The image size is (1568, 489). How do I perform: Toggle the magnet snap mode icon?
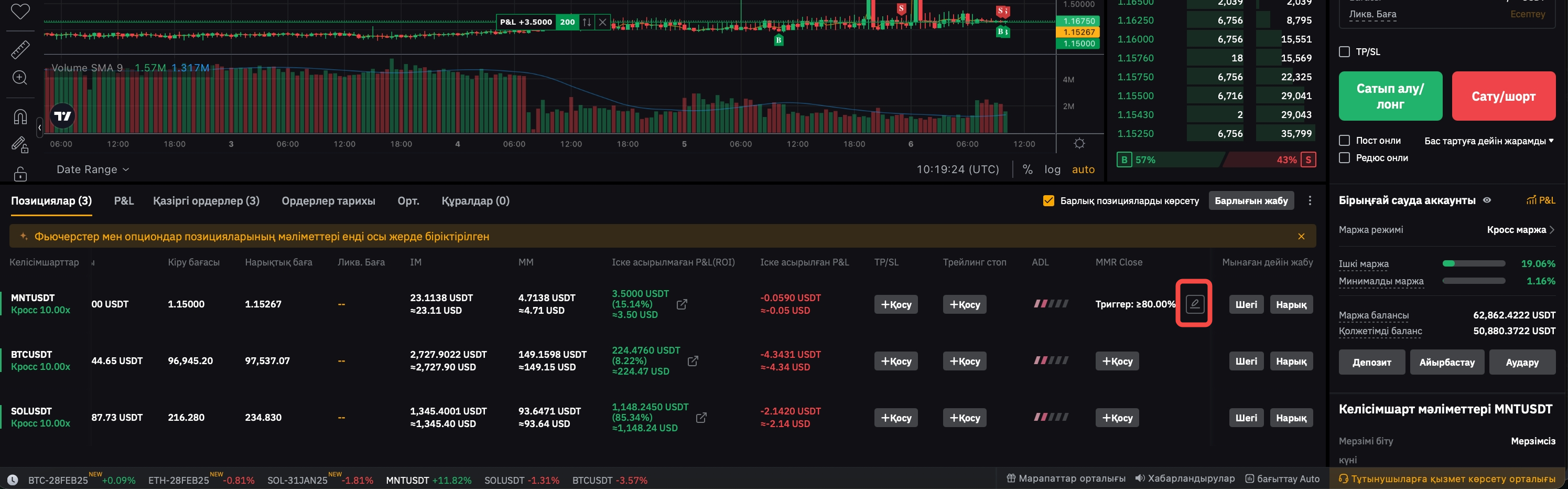click(x=20, y=116)
